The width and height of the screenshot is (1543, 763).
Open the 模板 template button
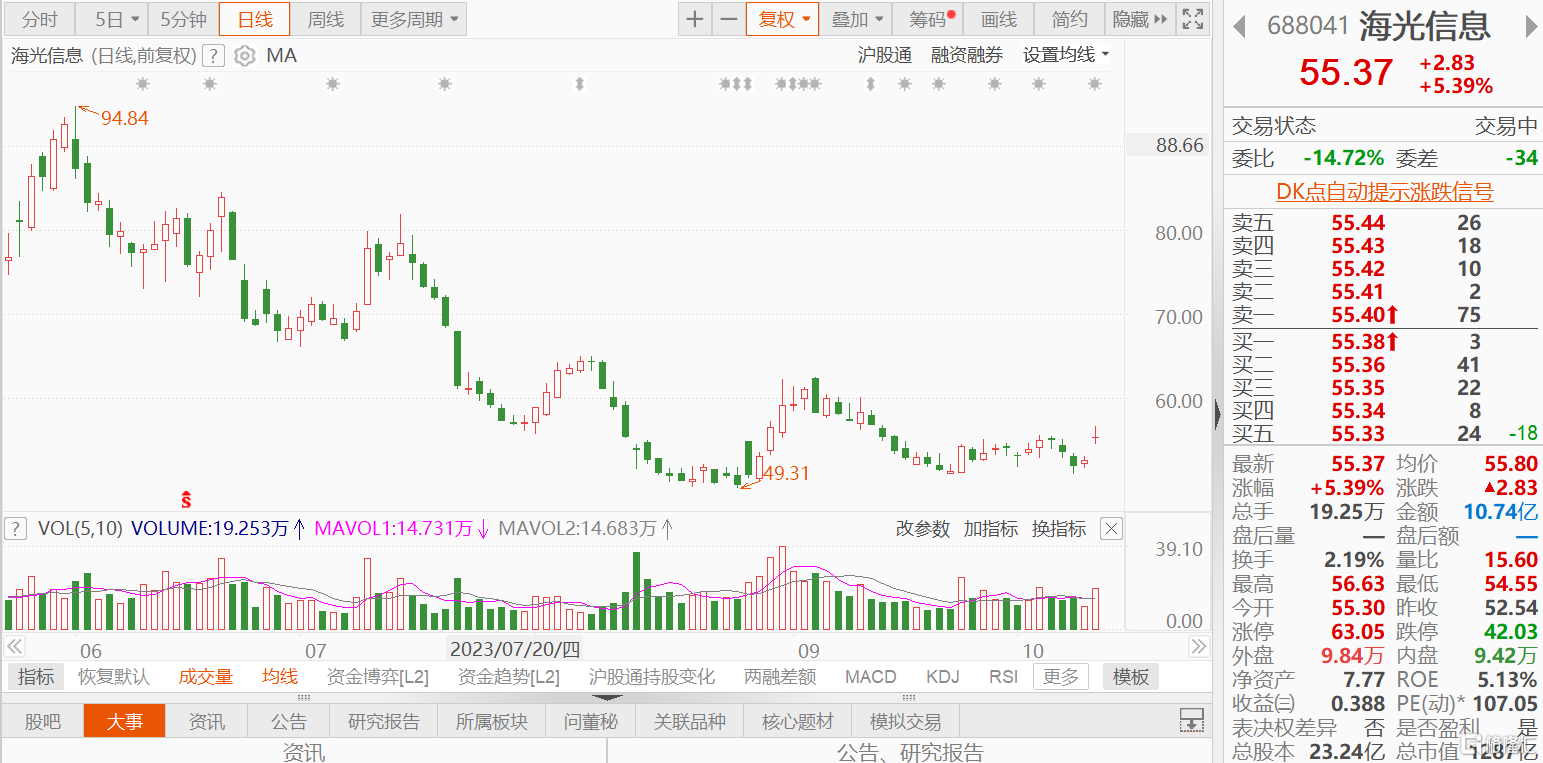[1131, 677]
